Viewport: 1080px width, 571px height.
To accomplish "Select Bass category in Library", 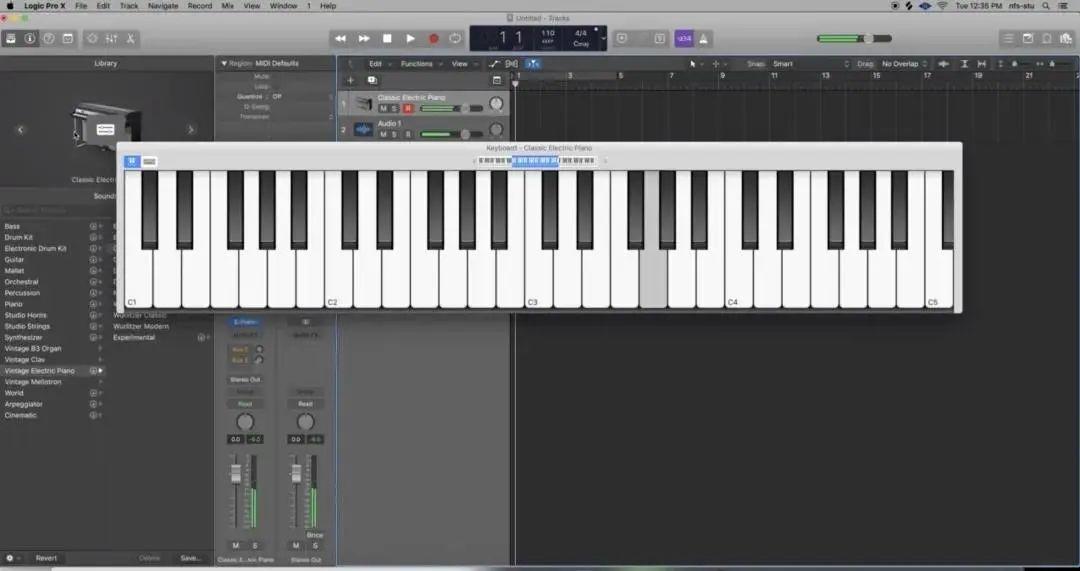I will 12,226.
